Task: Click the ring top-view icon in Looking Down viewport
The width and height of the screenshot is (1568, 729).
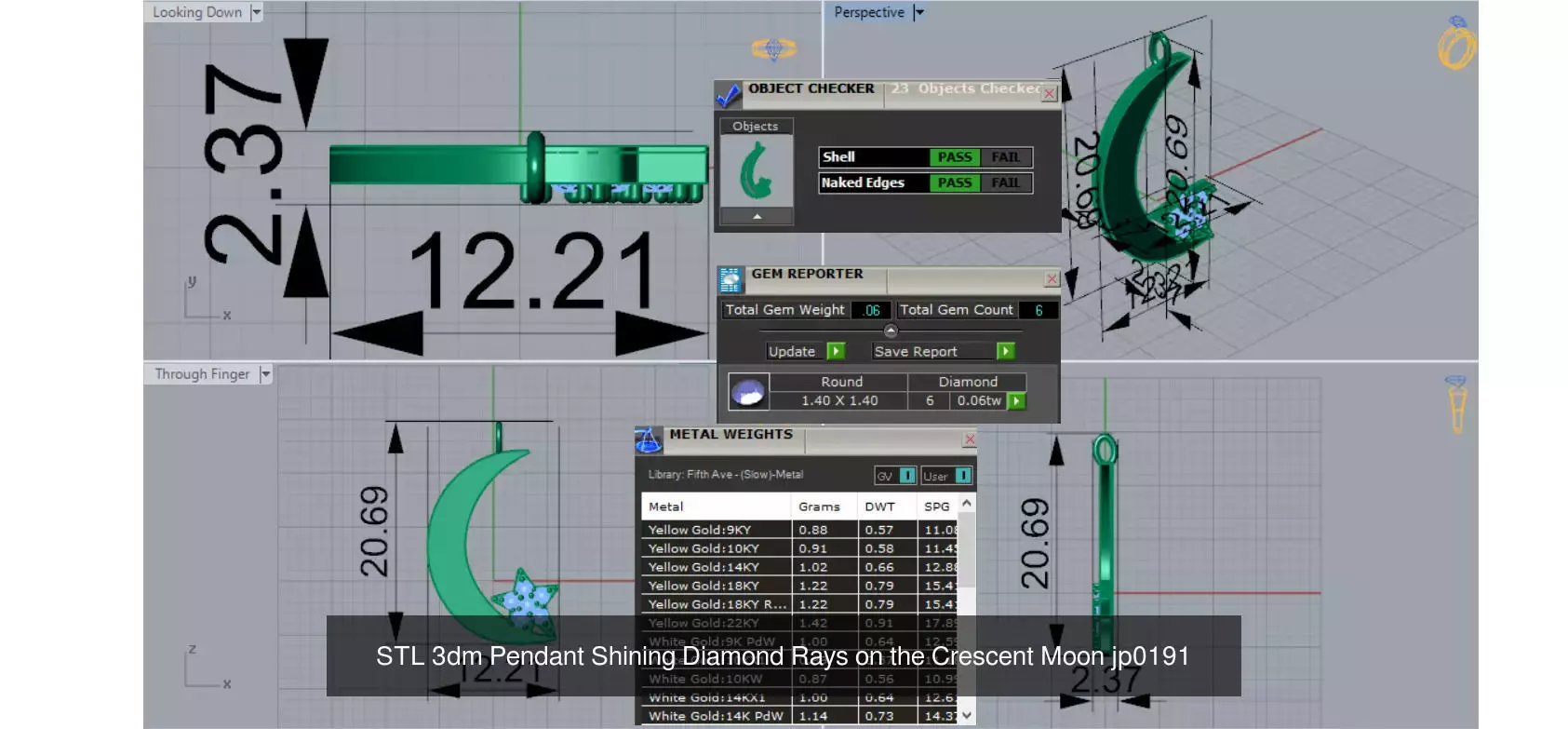Action: (773, 48)
